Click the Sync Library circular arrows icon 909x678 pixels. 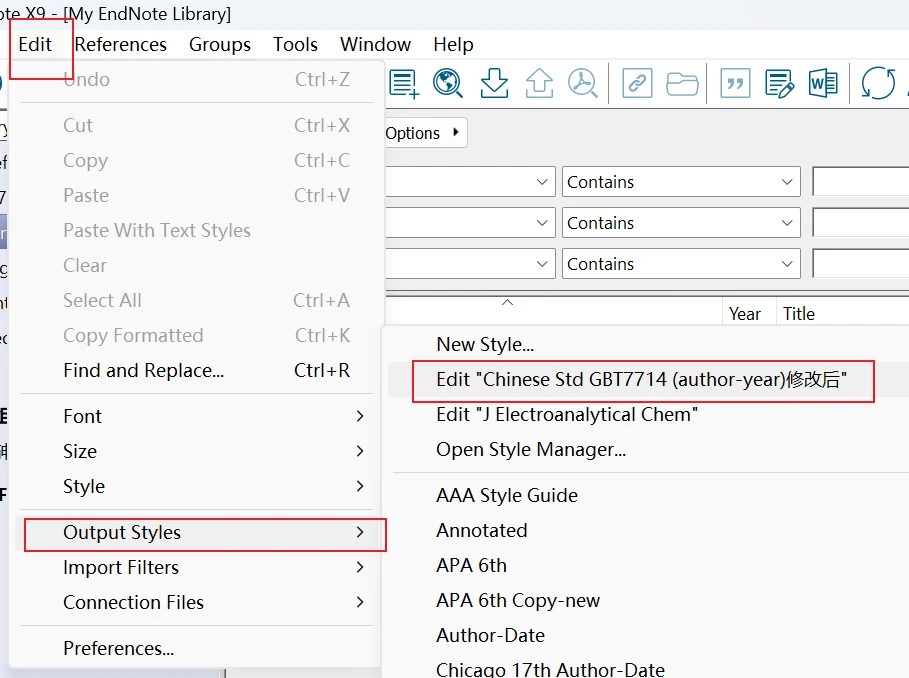[878, 83]
